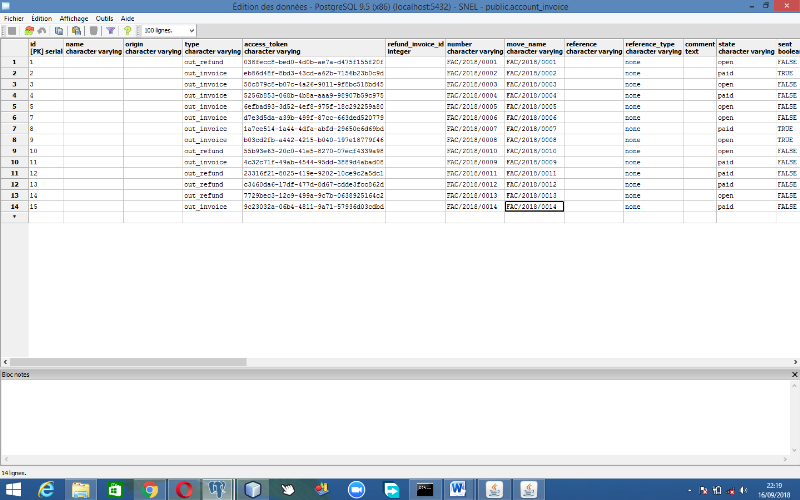This screenshot has height=500, width=800.
Task: Switch to pgAdmin elephant taskbar icon
Action: tap(218, 490)
